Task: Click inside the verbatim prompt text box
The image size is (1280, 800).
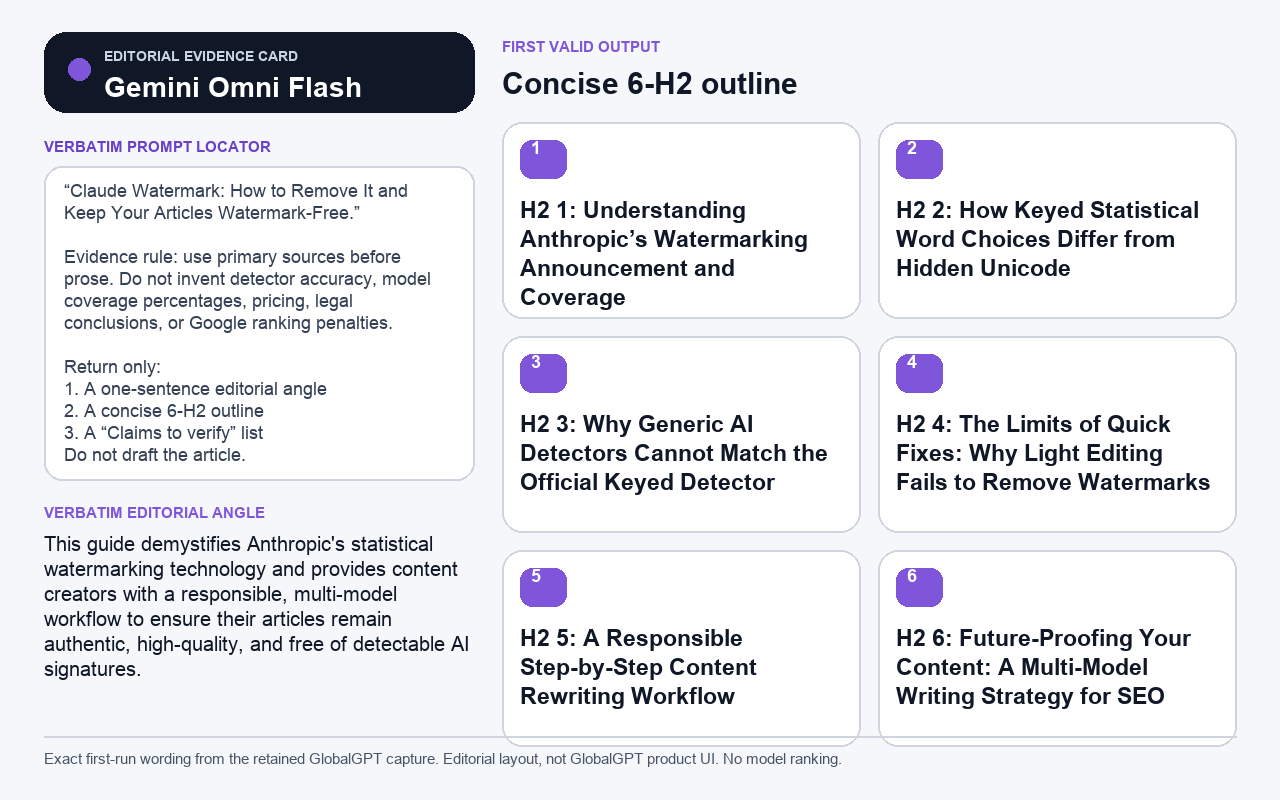Action: click(x=259, y=324)
